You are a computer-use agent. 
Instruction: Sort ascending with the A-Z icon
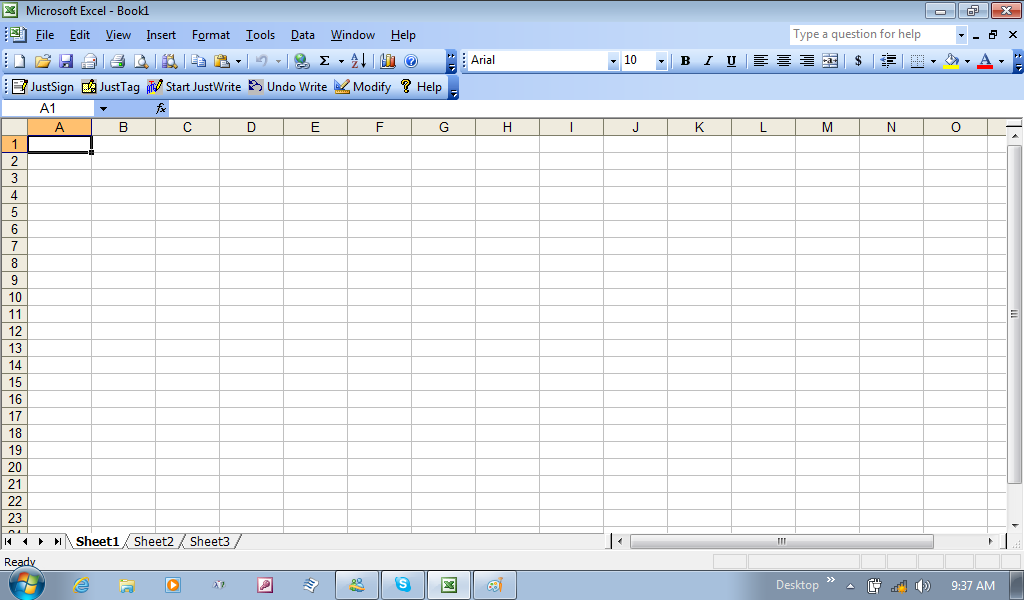coord(359,61)
